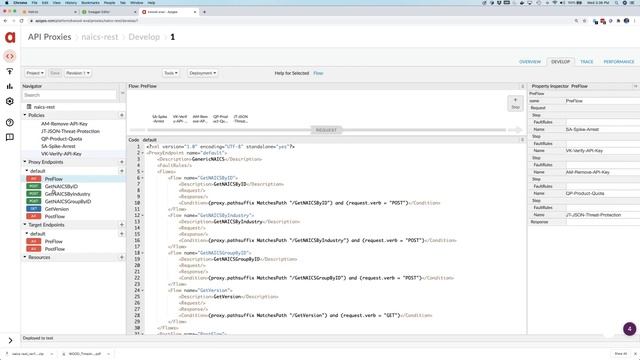Screen dimensions: 640x360
Task: Click the QP-Product-Quota step in flow
Action: pyautogui.click(x=220, y=119)
